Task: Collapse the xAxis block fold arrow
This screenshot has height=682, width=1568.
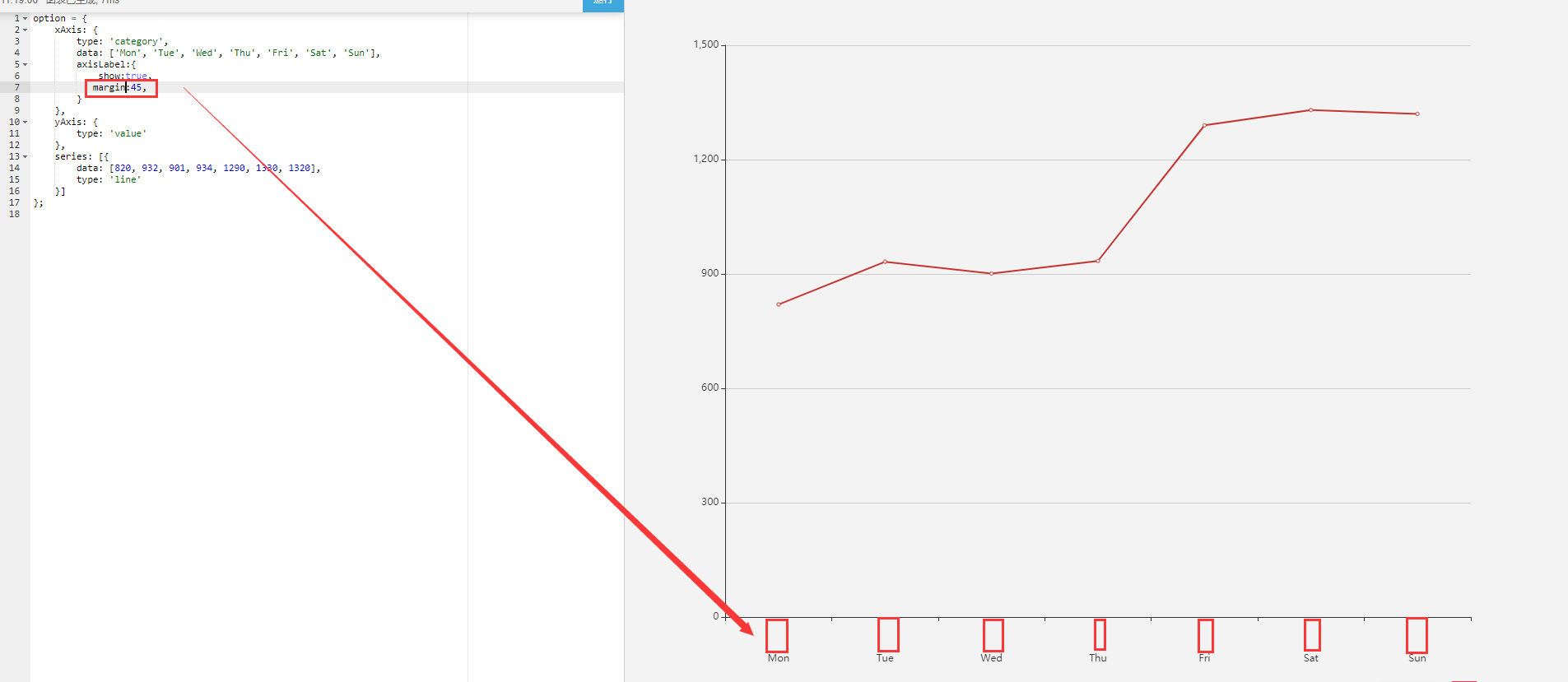Action: pos(25,30)
